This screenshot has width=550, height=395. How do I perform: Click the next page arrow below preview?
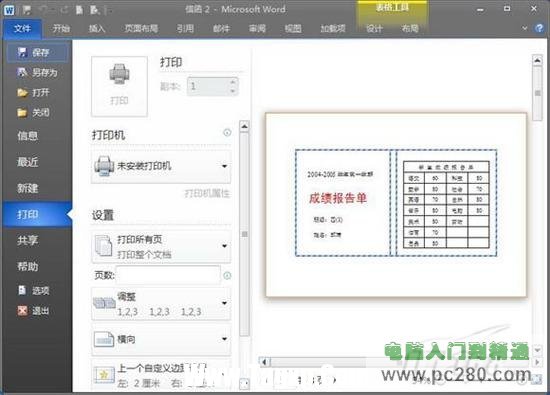(335, 380)
